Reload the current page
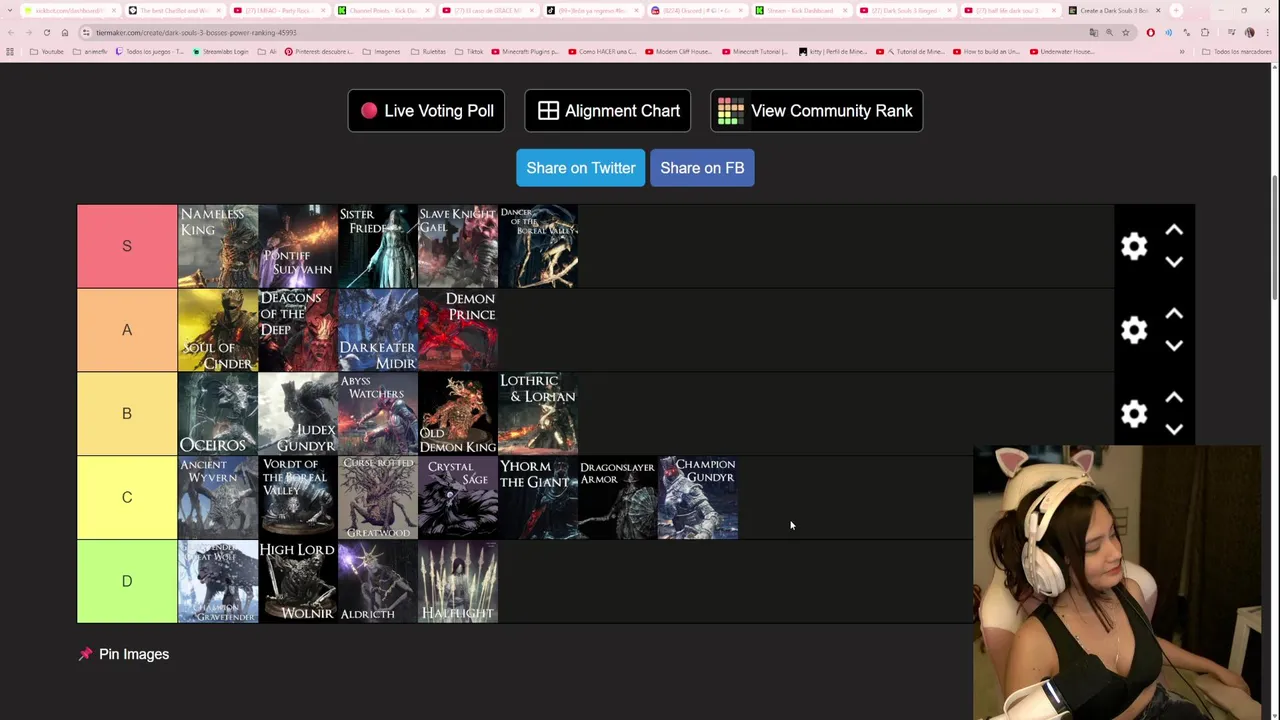 (46, 32)
